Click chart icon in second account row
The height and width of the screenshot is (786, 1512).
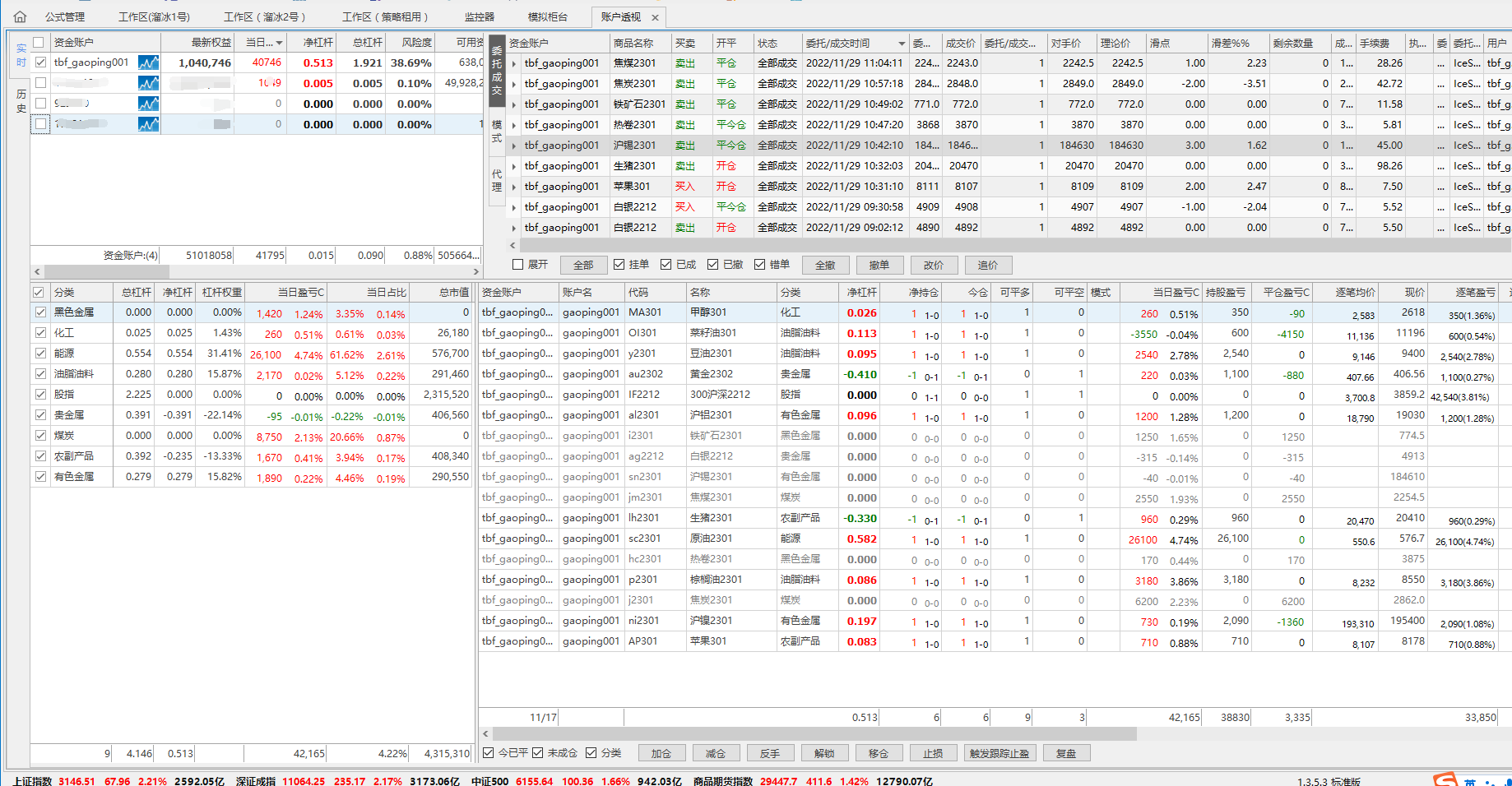click(148, 83)
